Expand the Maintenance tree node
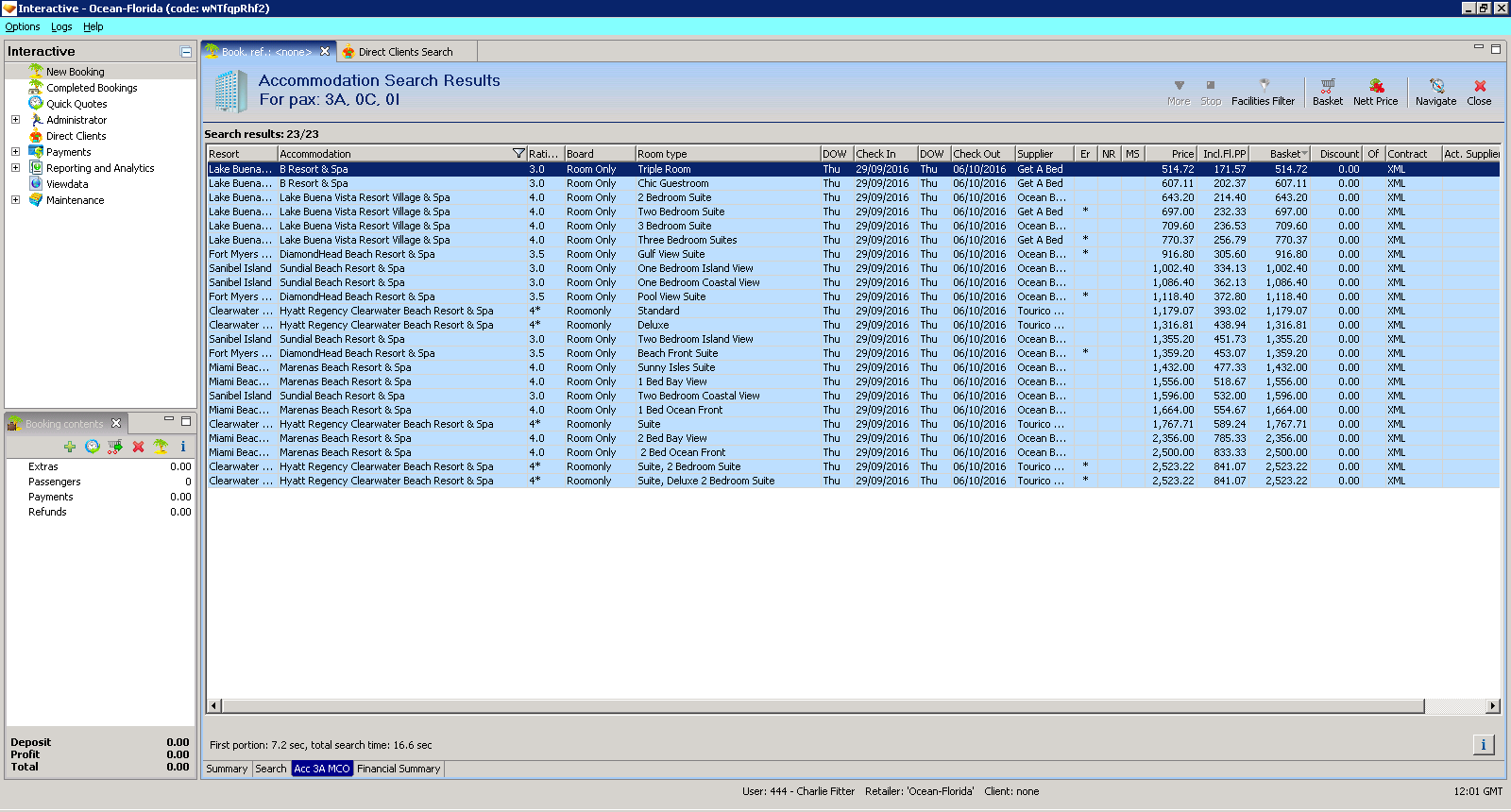Viewport: 1511px width, 812px height. pos(15,200)
